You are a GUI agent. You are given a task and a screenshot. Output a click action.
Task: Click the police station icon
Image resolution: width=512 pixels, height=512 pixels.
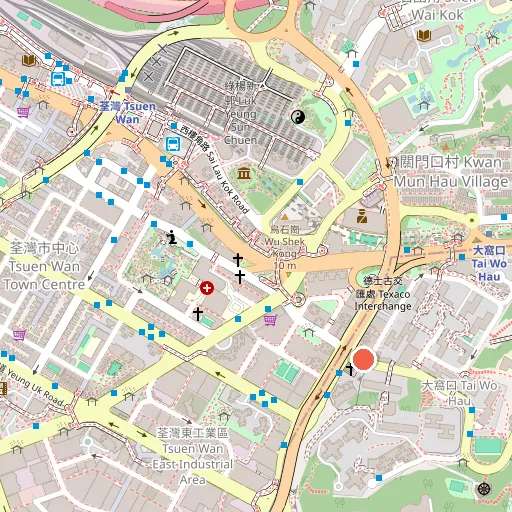pos(362,216)
